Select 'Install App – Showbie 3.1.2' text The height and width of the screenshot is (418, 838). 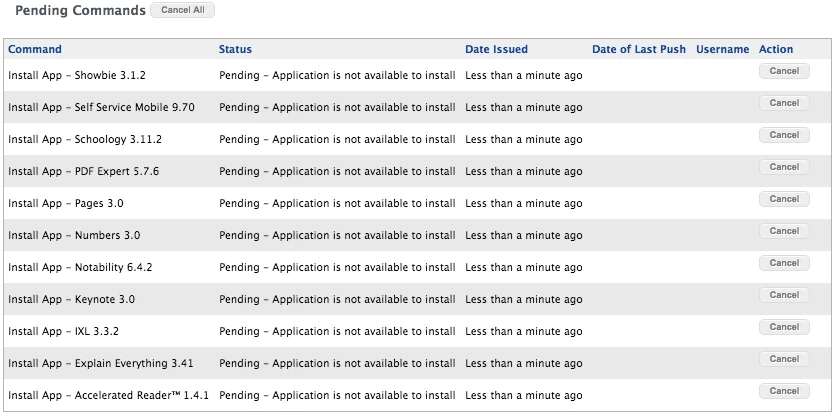click(77, 75)
